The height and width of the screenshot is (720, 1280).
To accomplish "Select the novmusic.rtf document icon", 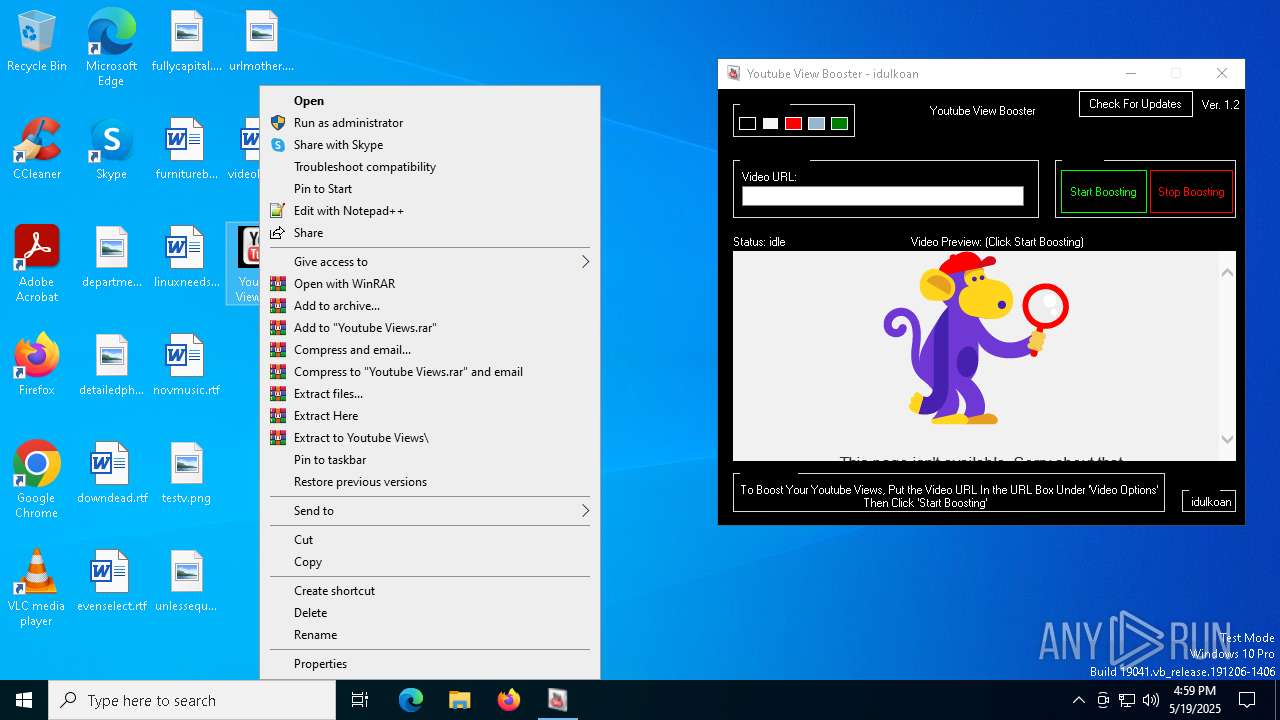I will (x=187, y=365).
